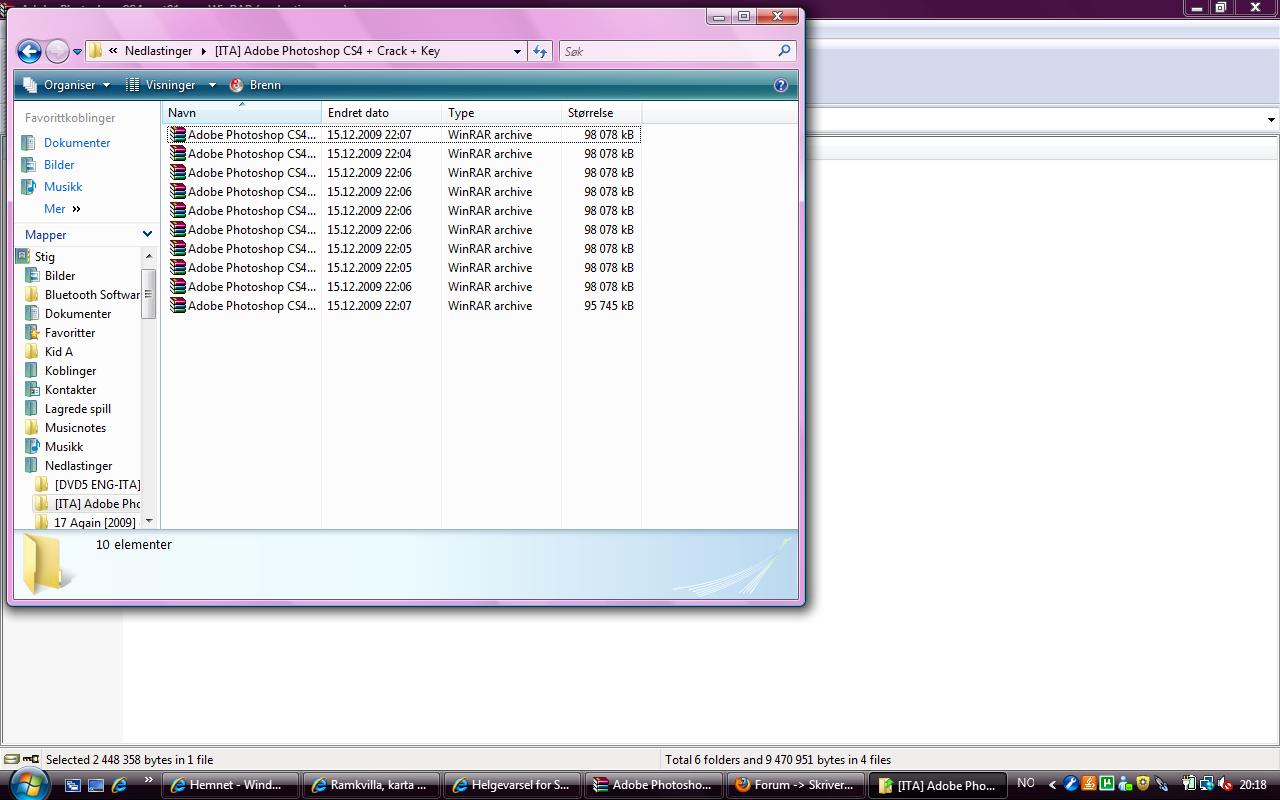The height and width of the screenshot is (800, 1280).
Task: Select 17 Again [2009] folder in tree
Action: (x=95, y=523)
